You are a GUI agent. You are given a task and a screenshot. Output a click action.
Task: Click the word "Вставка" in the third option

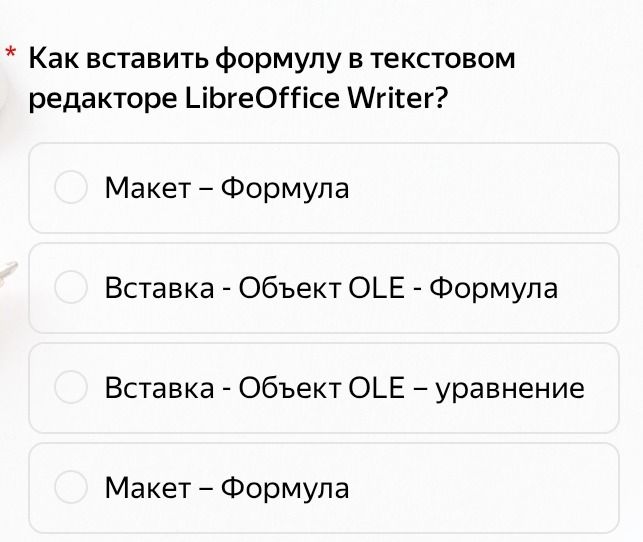click(160, 387)
